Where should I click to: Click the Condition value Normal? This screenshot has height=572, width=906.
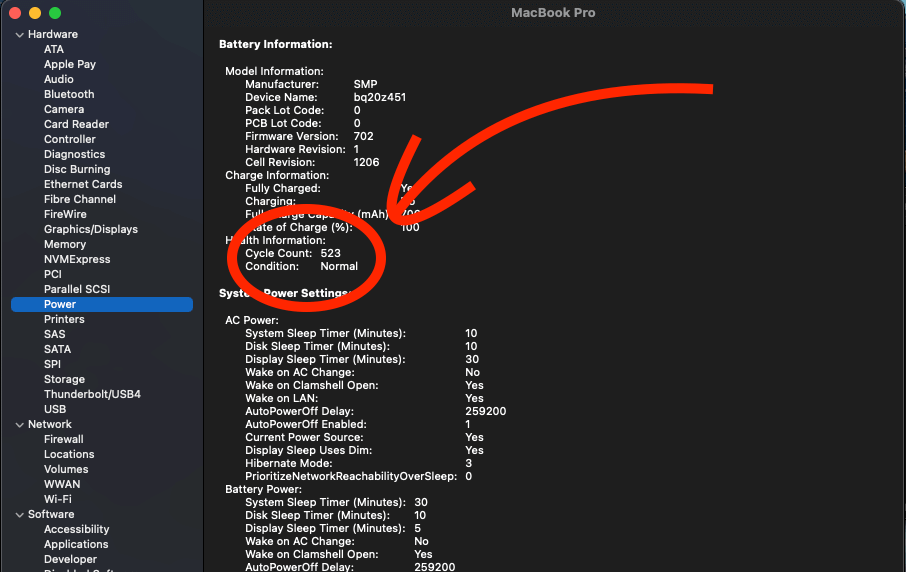[x=339, y=267]
